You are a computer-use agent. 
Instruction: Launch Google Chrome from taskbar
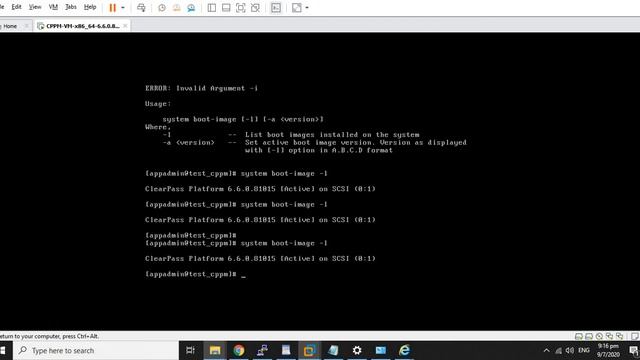tap(239, 350)
